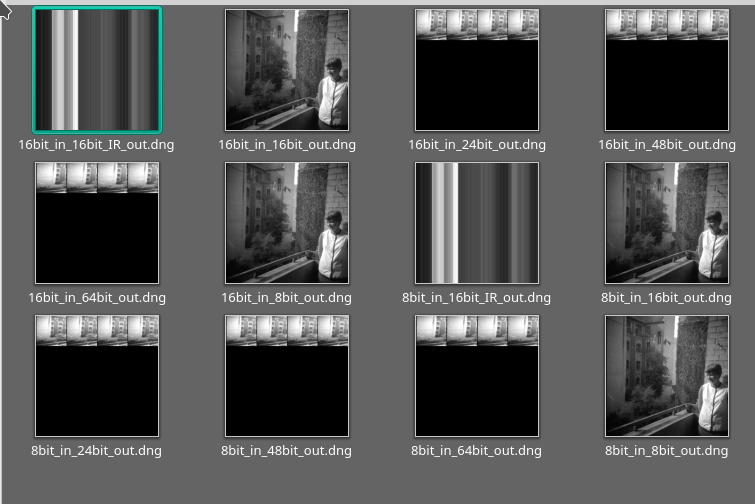Select the 8bit_in_8bit_out.dng thumbnail
755x504 pixels.
pos(667,376)
